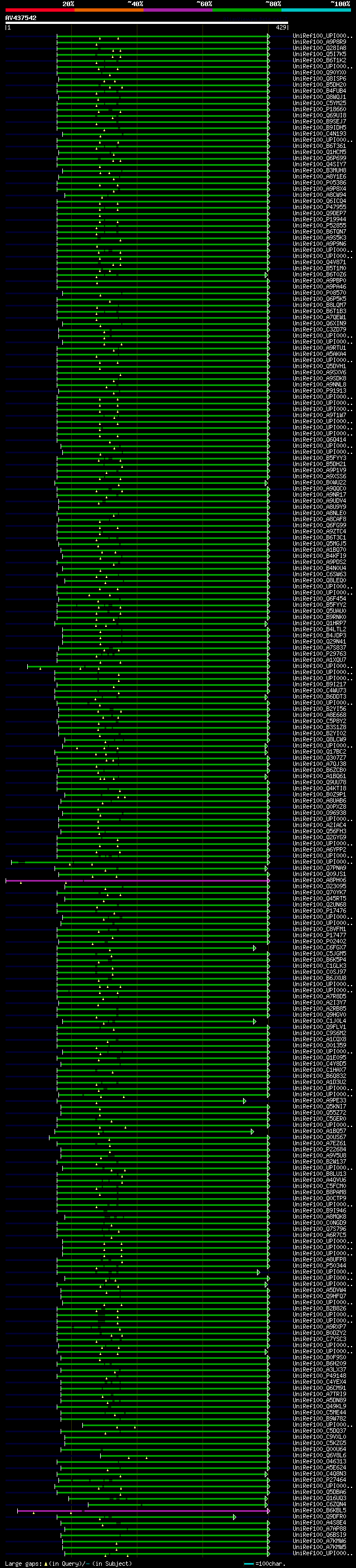Select the UniRef100_P50344 label
This screenshot has height=1568, width=356.
pyautogui.click(x=319, y=1266)
